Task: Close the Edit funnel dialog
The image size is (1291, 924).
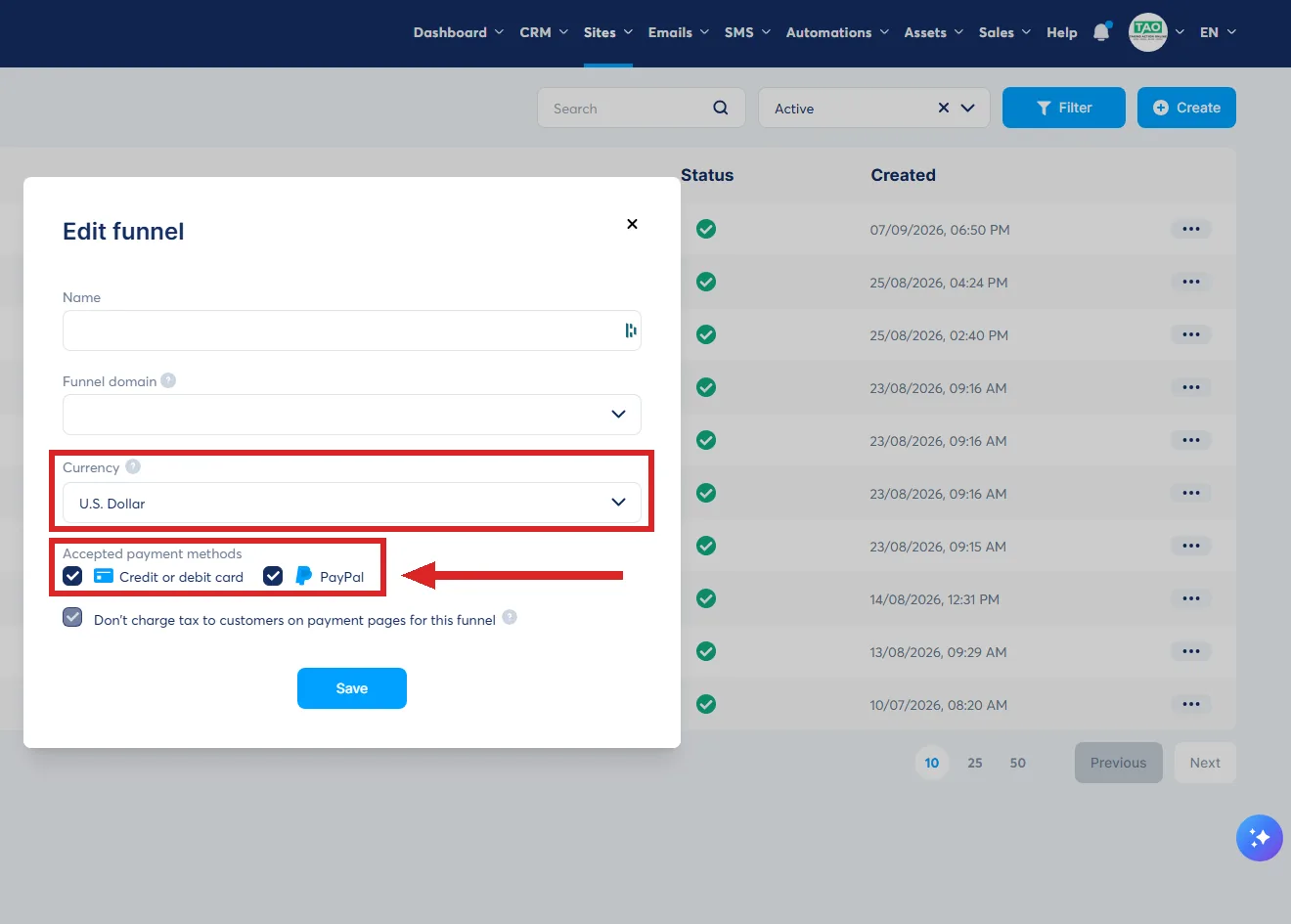Action: (632, 224)
